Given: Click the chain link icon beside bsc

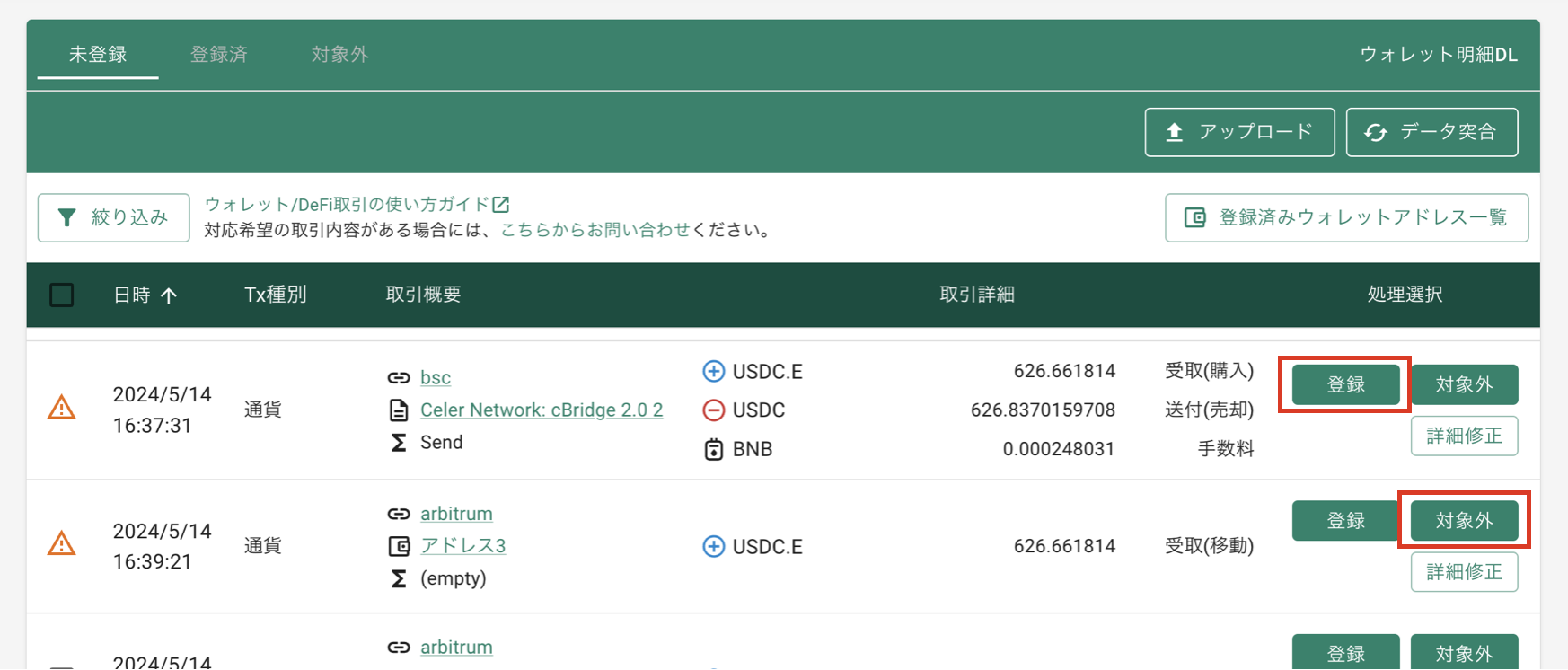Looking at the screenshot, I should pyautogui.click(x=399, y=378).
